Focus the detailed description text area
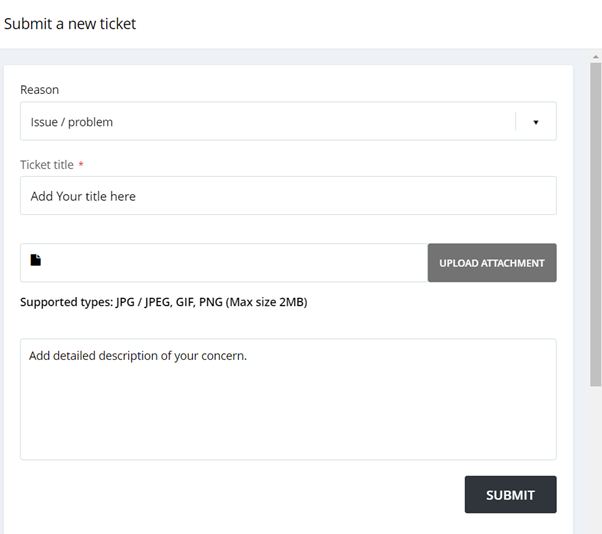This screenshot has height=534, width=602. click(x=288, y=399)
